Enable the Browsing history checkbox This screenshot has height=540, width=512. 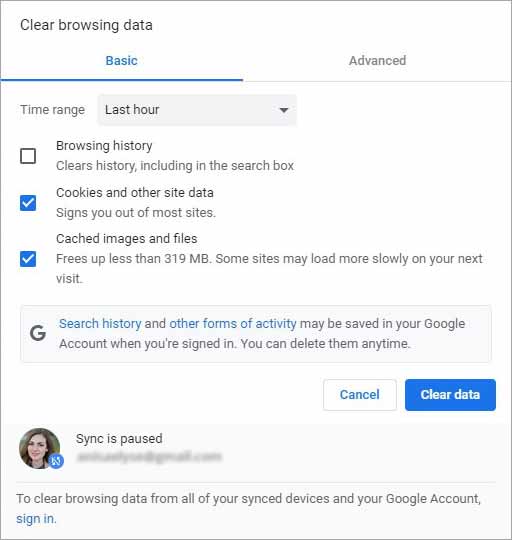pos(28,156)
